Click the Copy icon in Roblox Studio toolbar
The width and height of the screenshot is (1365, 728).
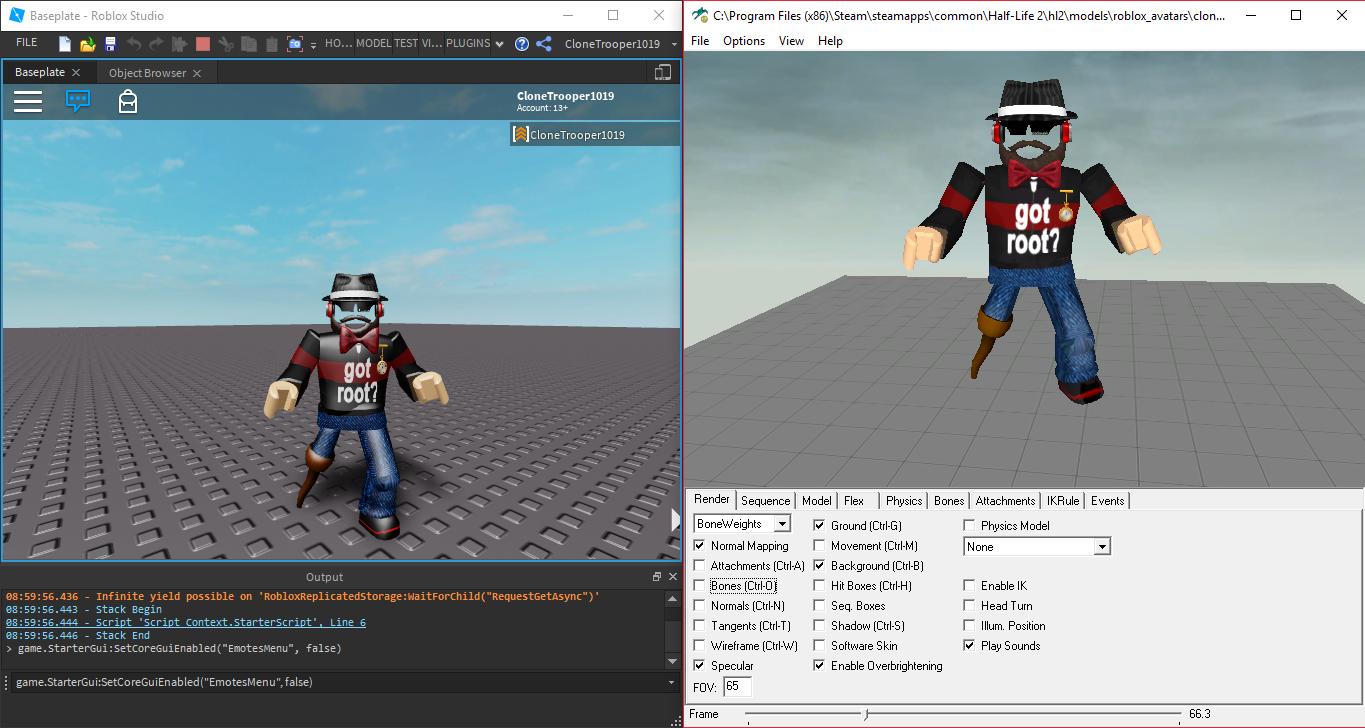[249, 44]
